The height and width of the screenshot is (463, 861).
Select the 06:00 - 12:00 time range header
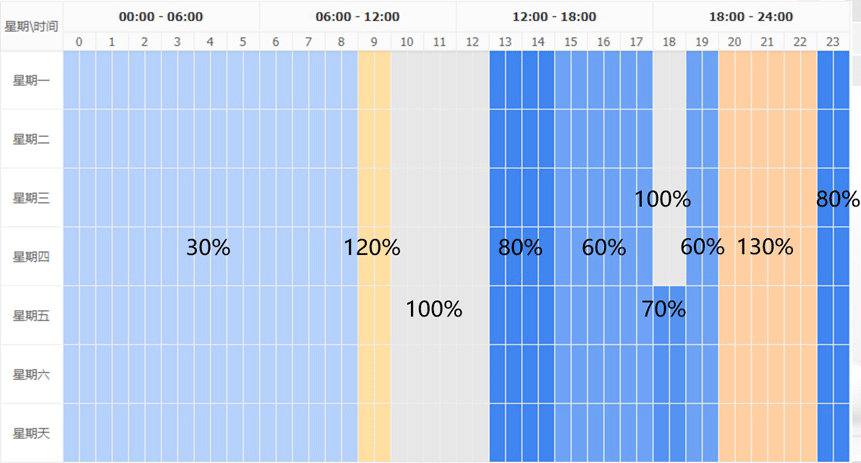pyautogui.click(x=357, y=17)
